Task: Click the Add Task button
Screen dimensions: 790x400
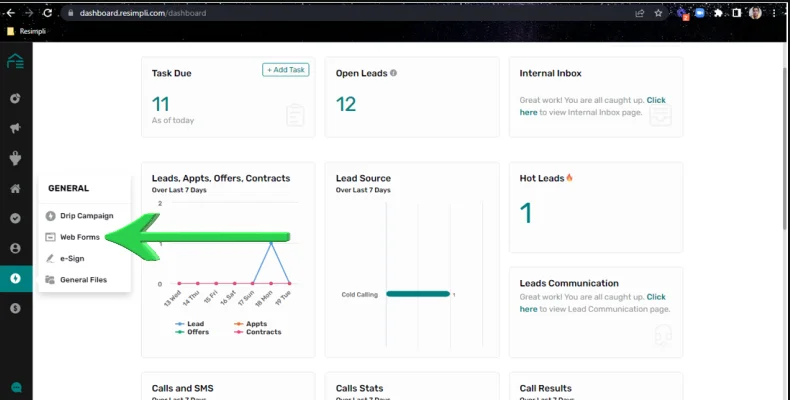Action: [x=286, y=70]
